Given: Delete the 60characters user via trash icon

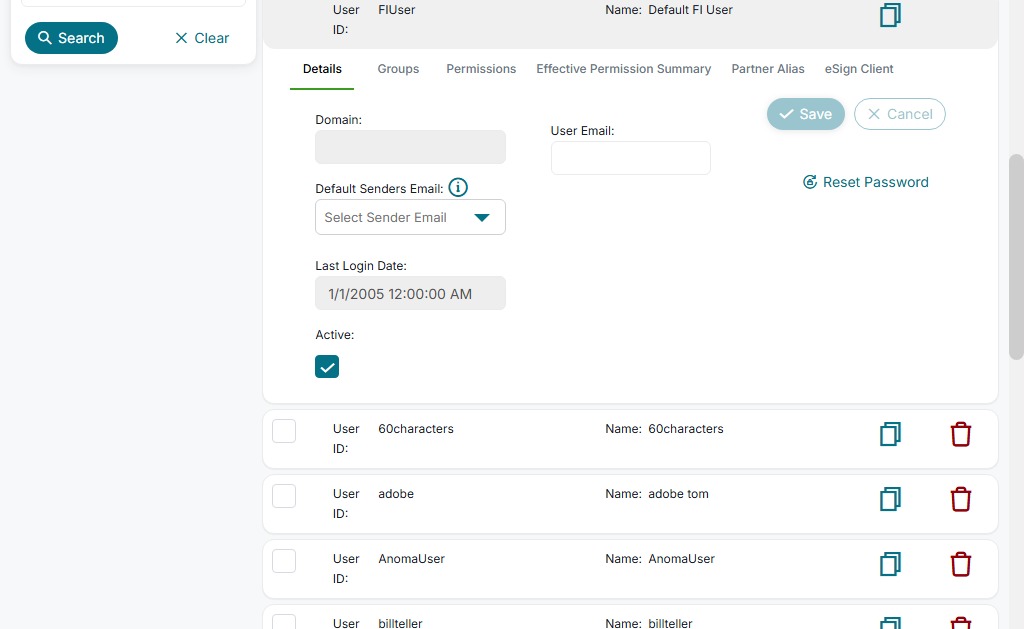Looking at the screenshot, I should pyautogui.click(x=960, y=434).
